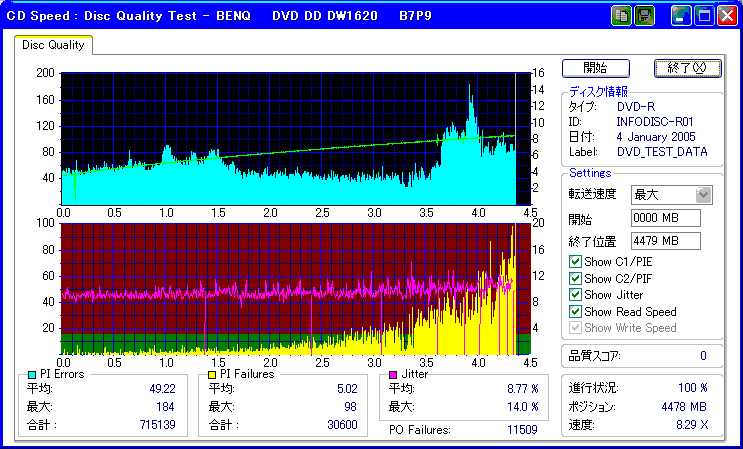Screen dimensions: 743x449
Task: Uncheck Show C1/PIE checkbox
Action: click(575, 261)
